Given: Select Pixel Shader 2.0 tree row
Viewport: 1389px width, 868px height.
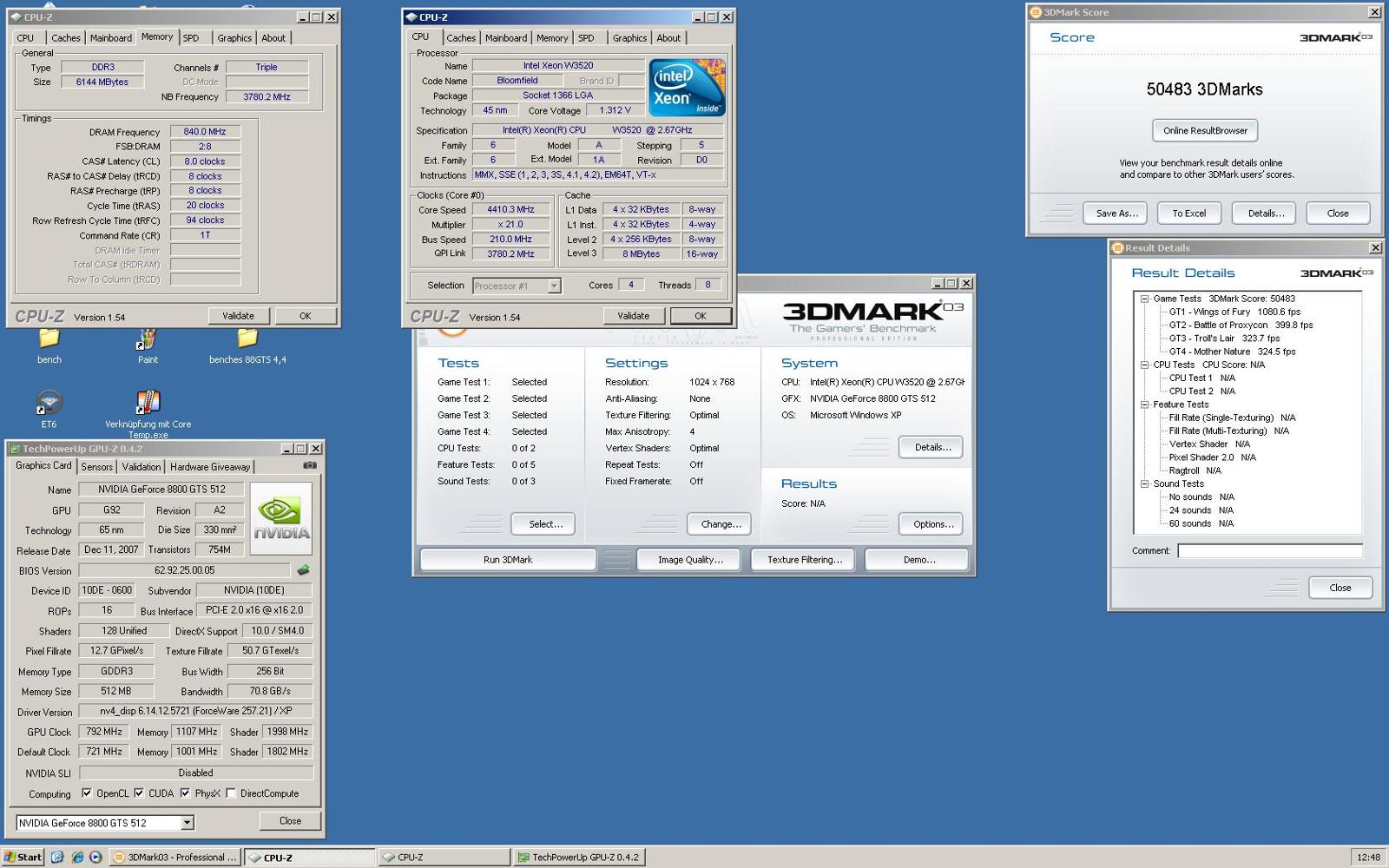Looking at the screenshot, I should [1212, 457].
